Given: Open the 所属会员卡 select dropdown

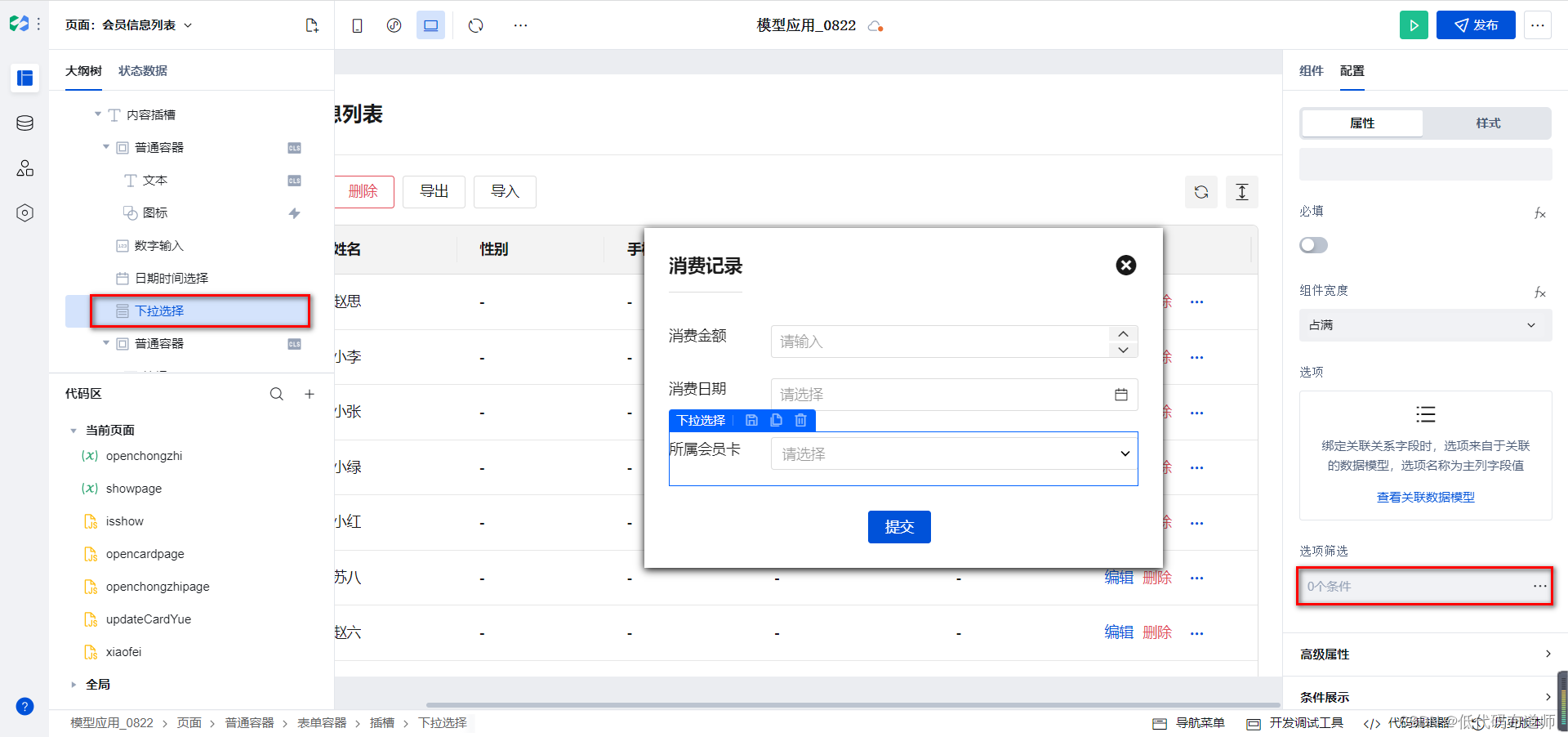Looking at the screenshot, I should tap(954, 453).
